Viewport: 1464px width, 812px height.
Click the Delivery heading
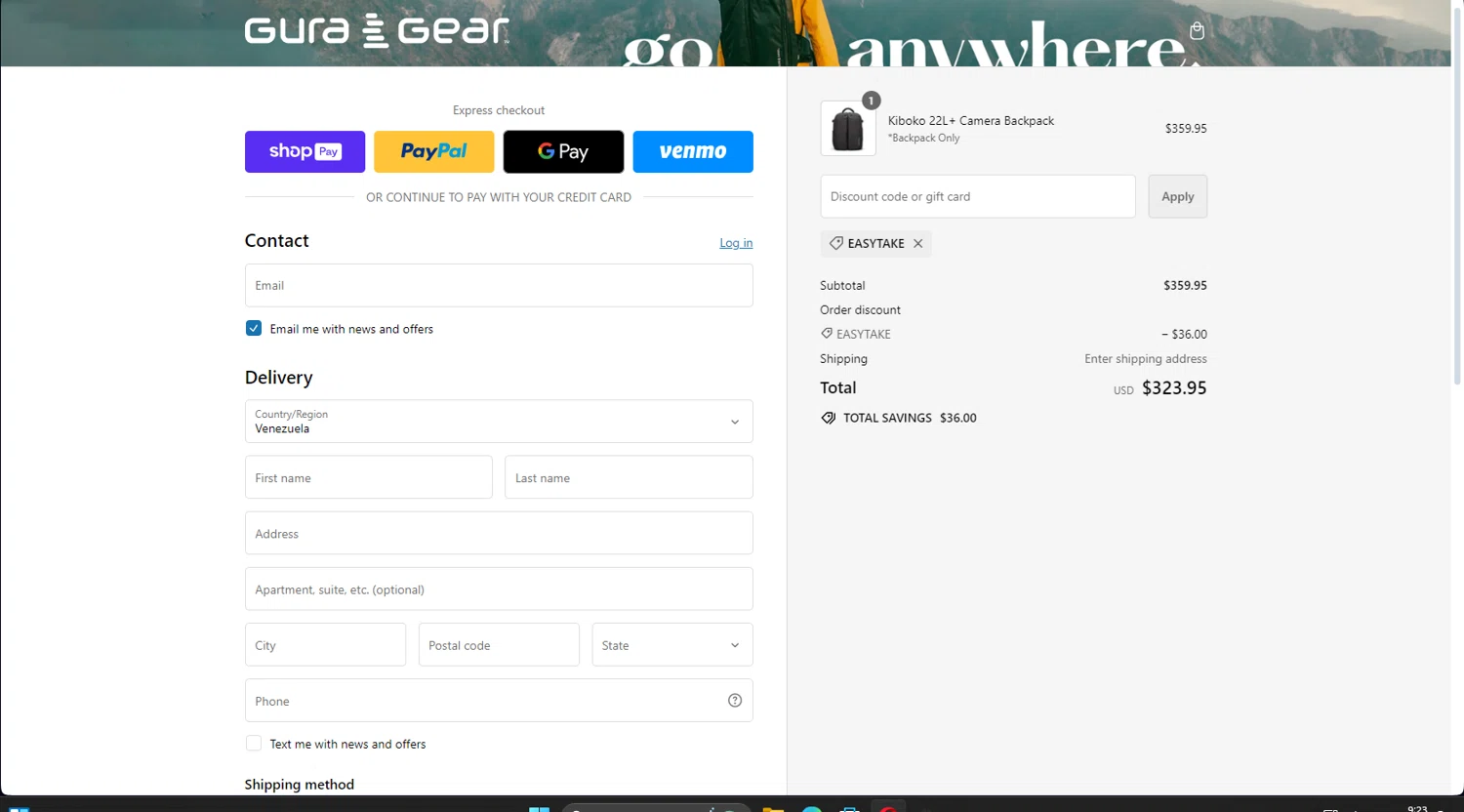coord(279,378)
